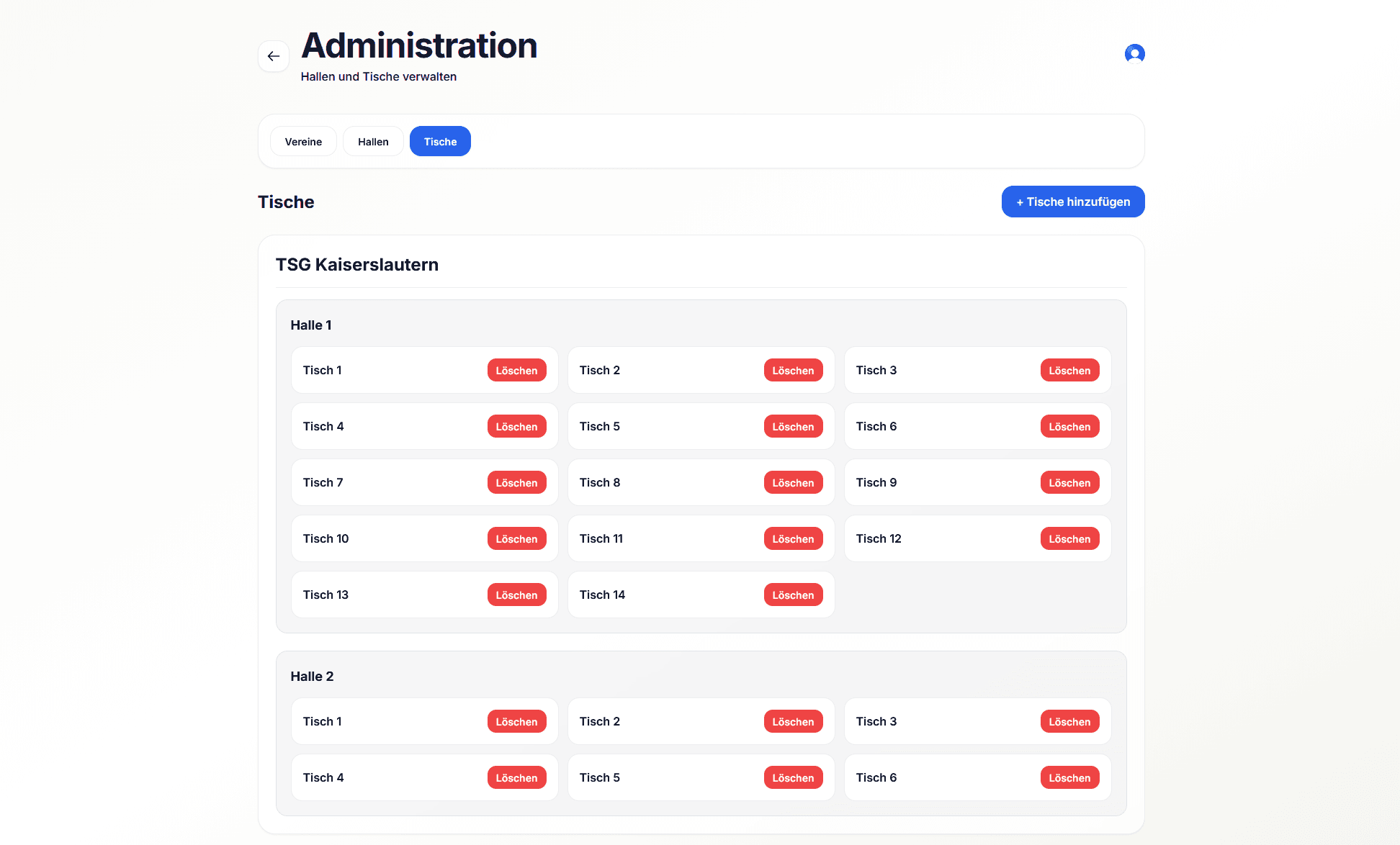Delete Tisch 1 in Halle 1

coord(516,371)
